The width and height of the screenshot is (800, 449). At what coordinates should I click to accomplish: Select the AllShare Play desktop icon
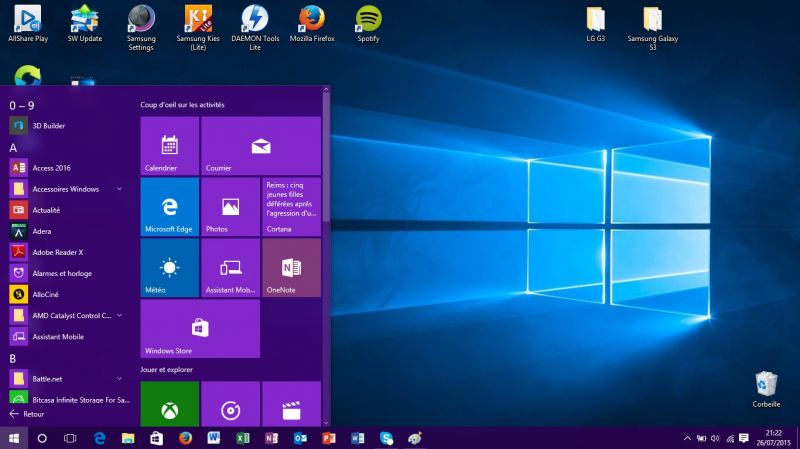tap(28, 23)
